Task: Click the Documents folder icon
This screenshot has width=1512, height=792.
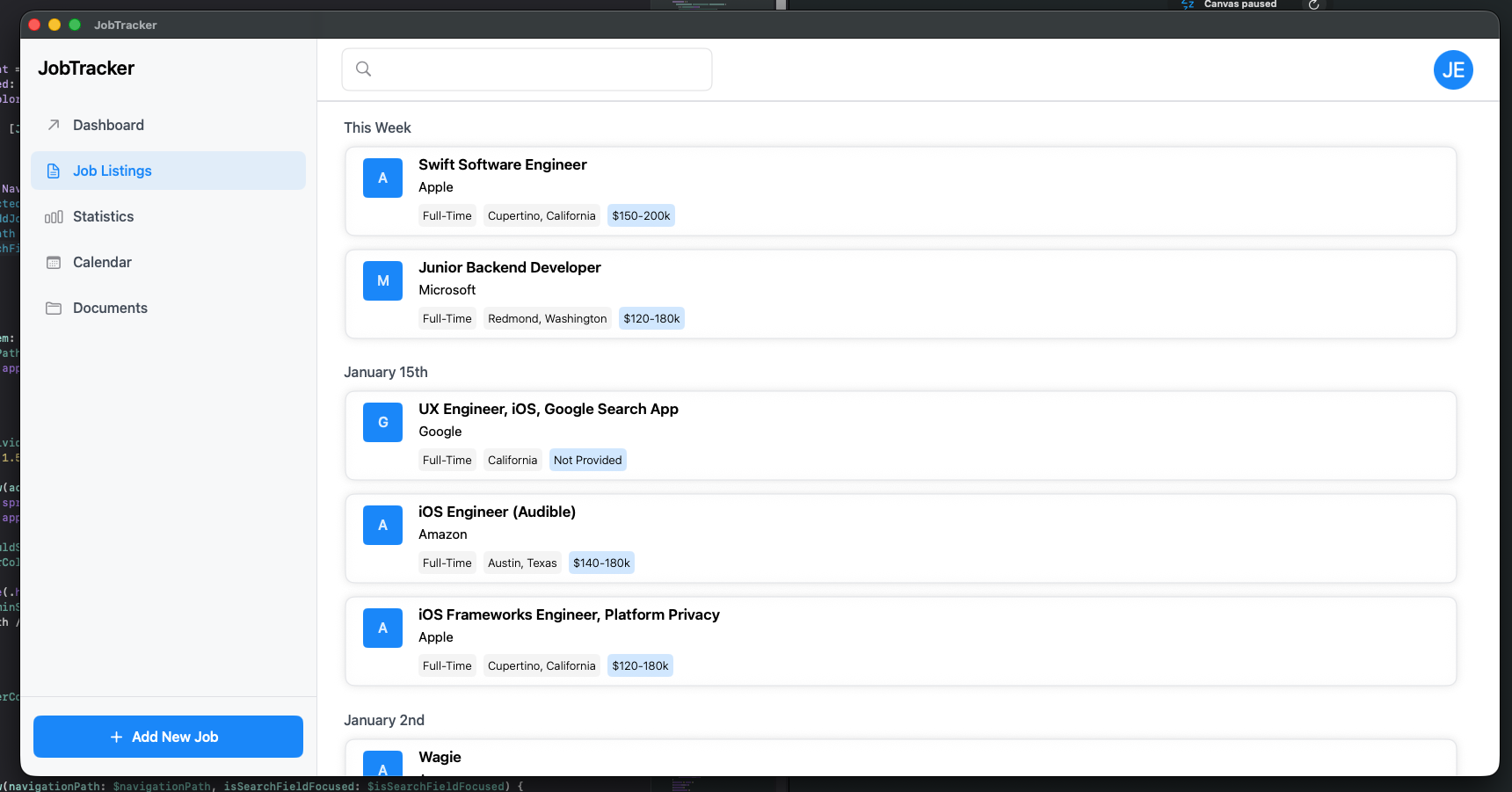Action: (54, 308)
